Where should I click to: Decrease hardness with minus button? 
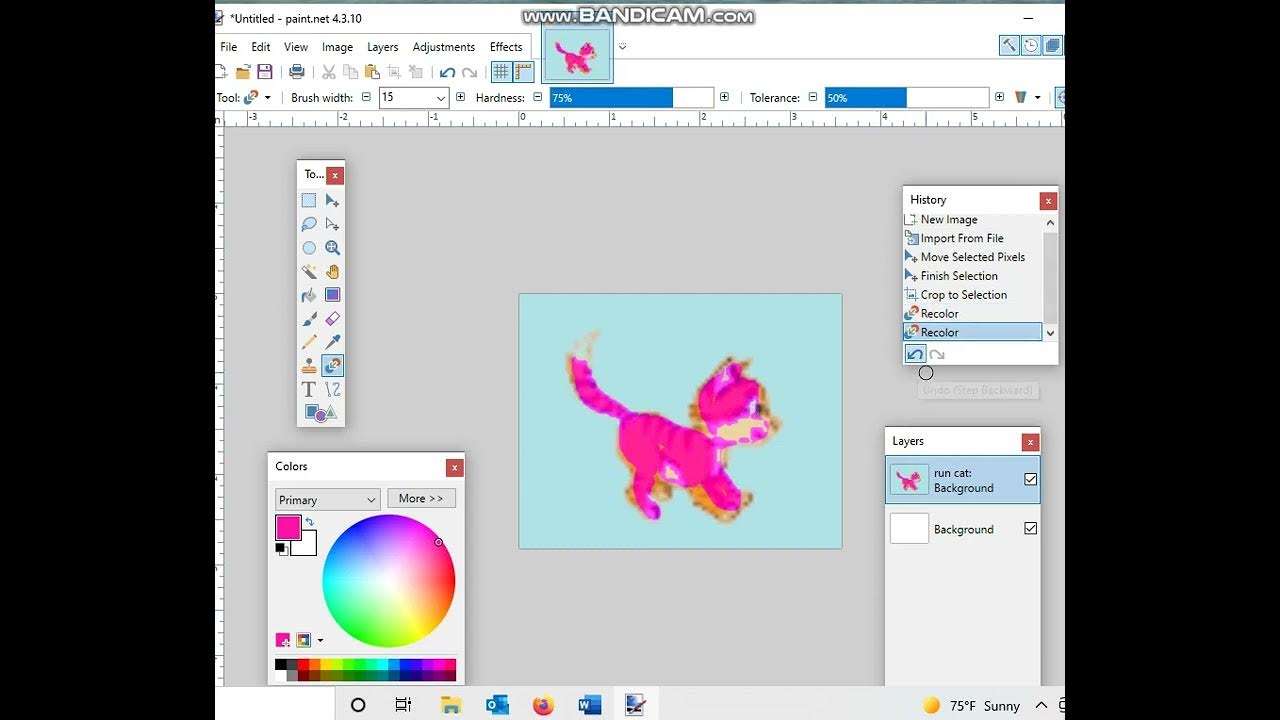[538, 97]
